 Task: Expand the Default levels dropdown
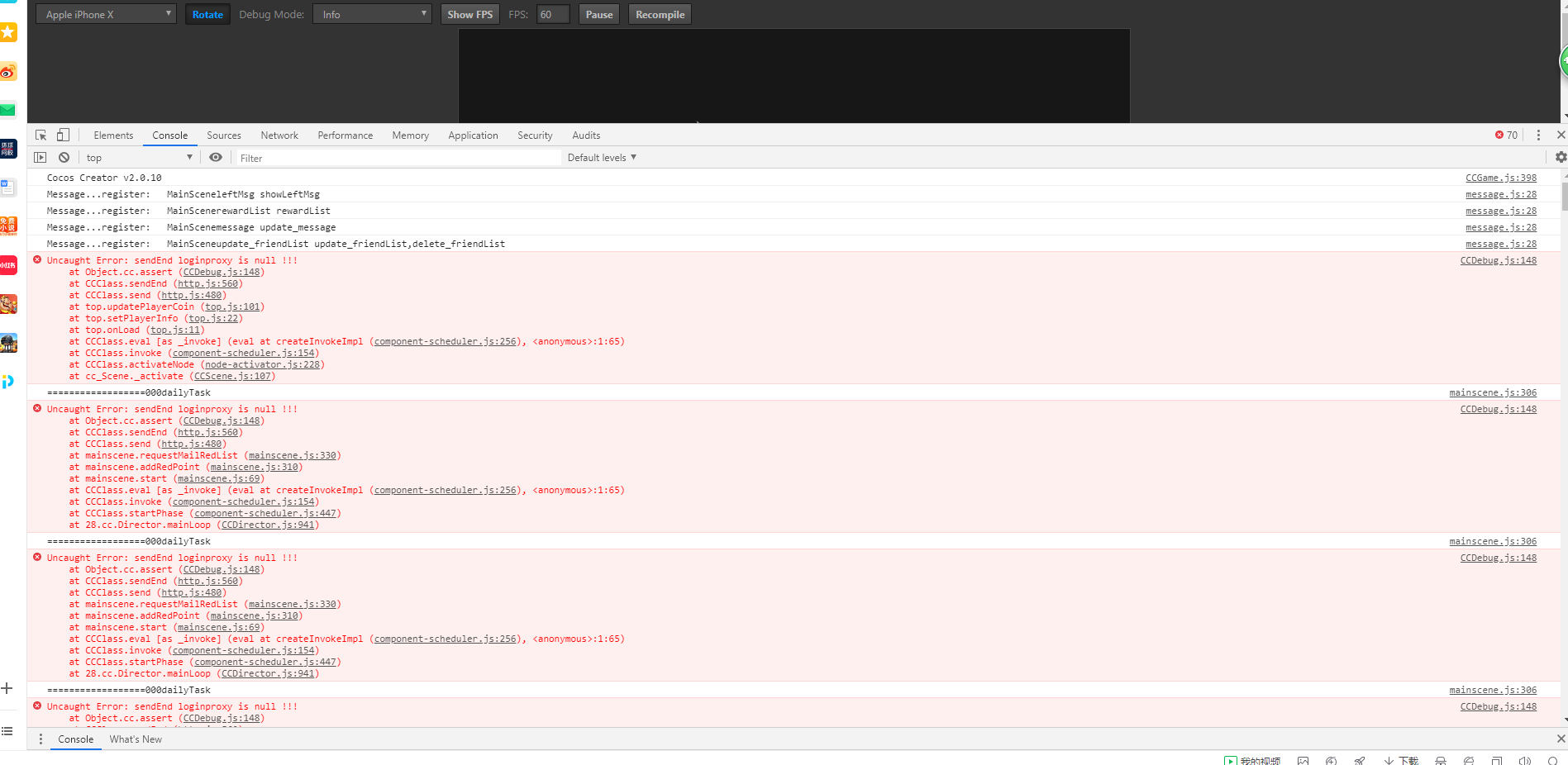click(602, 158)
